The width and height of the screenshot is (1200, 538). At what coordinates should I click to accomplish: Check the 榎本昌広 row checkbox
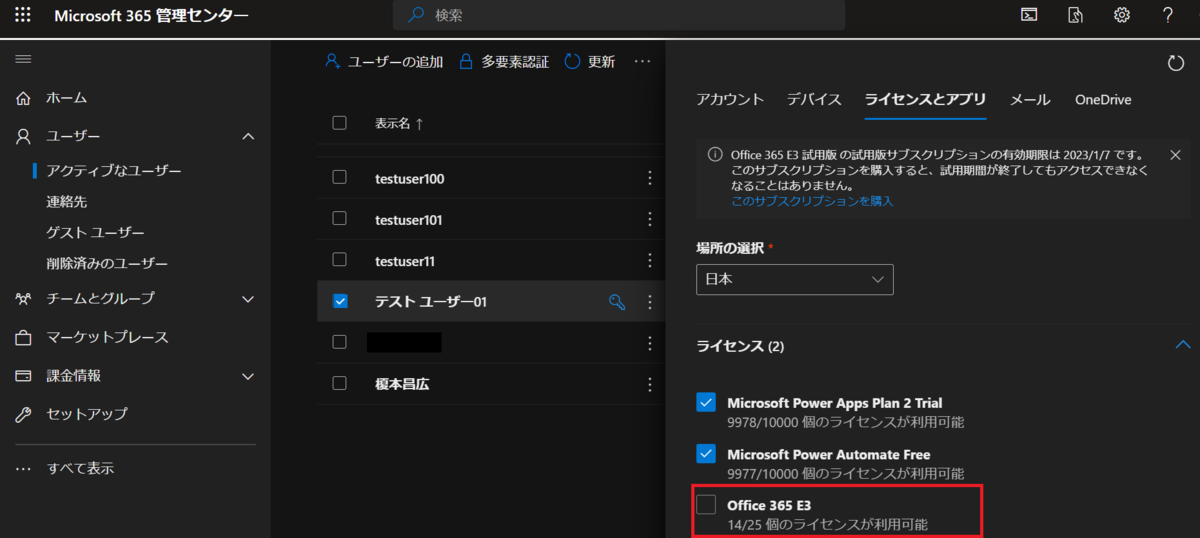[x=339, y=383]
